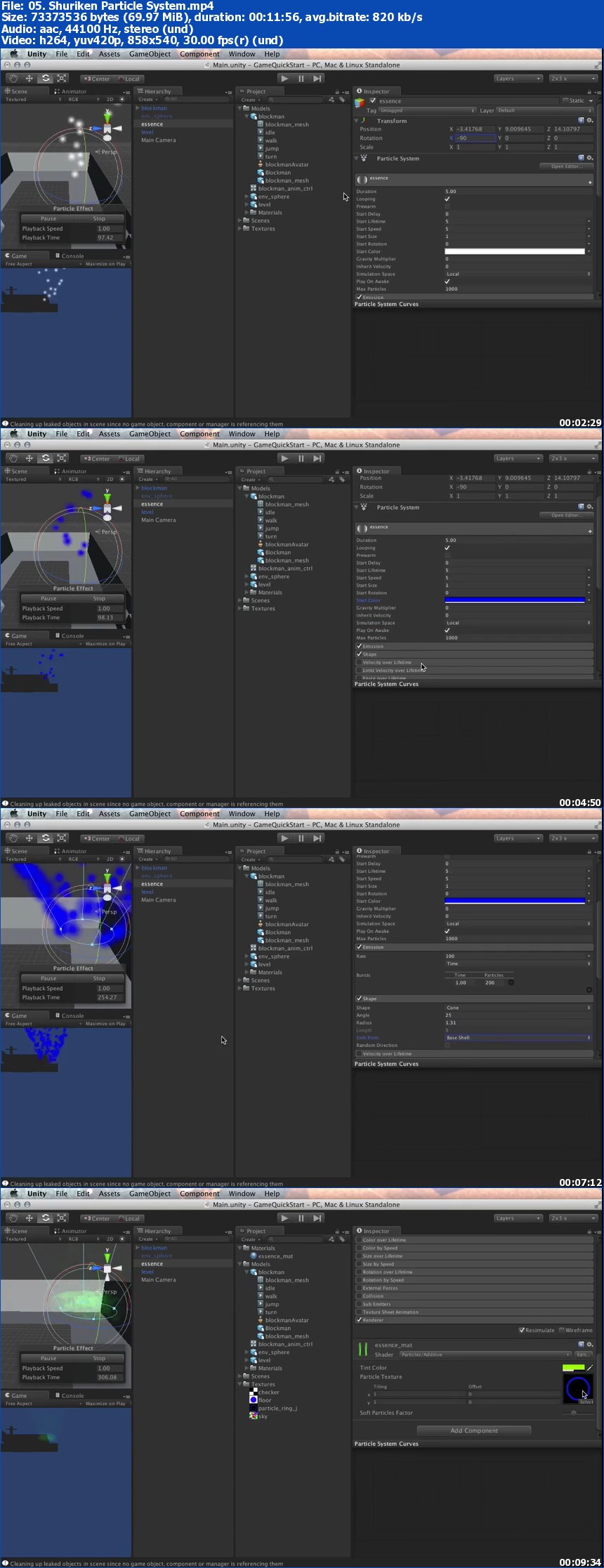Select the Rotate tool in the 00:07:12 frame
The height and width of the screenshot is (1568, 604).
coord(46,838)
